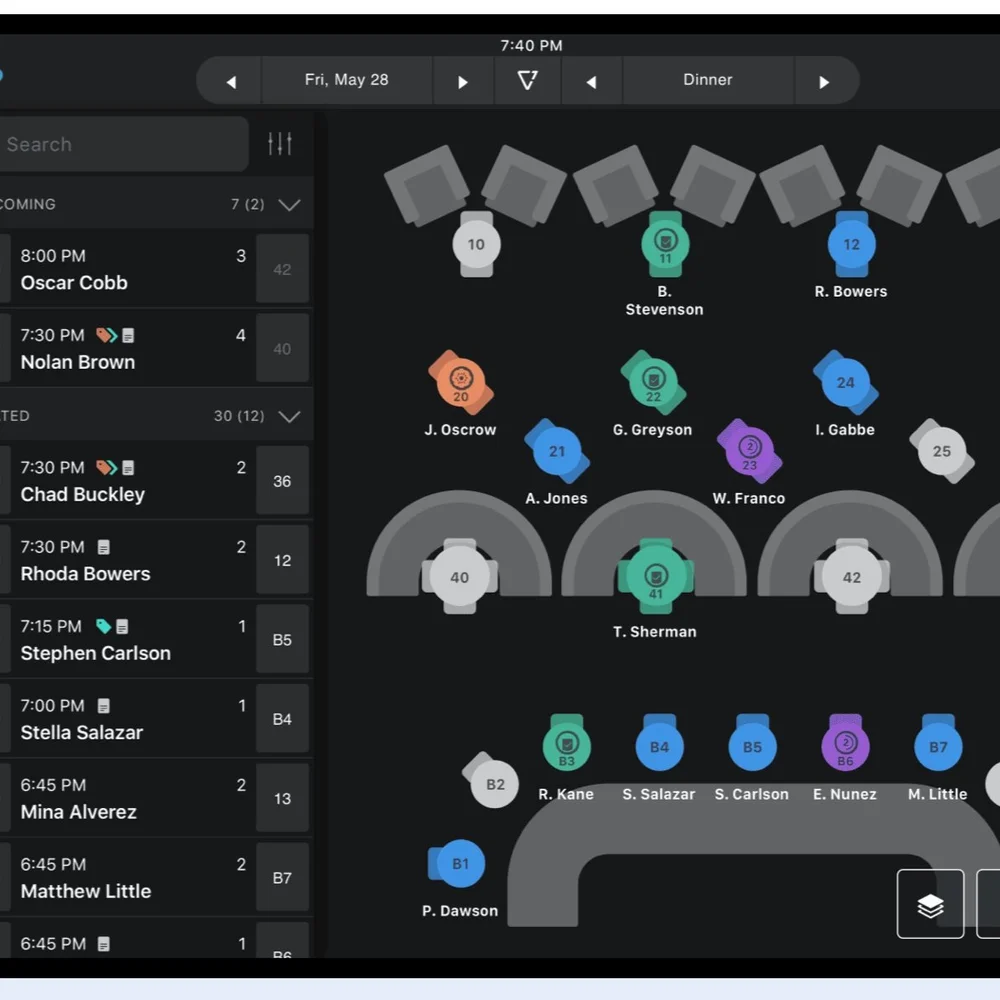Image resolution: width=1000 pixels, height=1000 pixels.
Task: Open the filter funnel icon in top bar
Action: coord(528,80)
